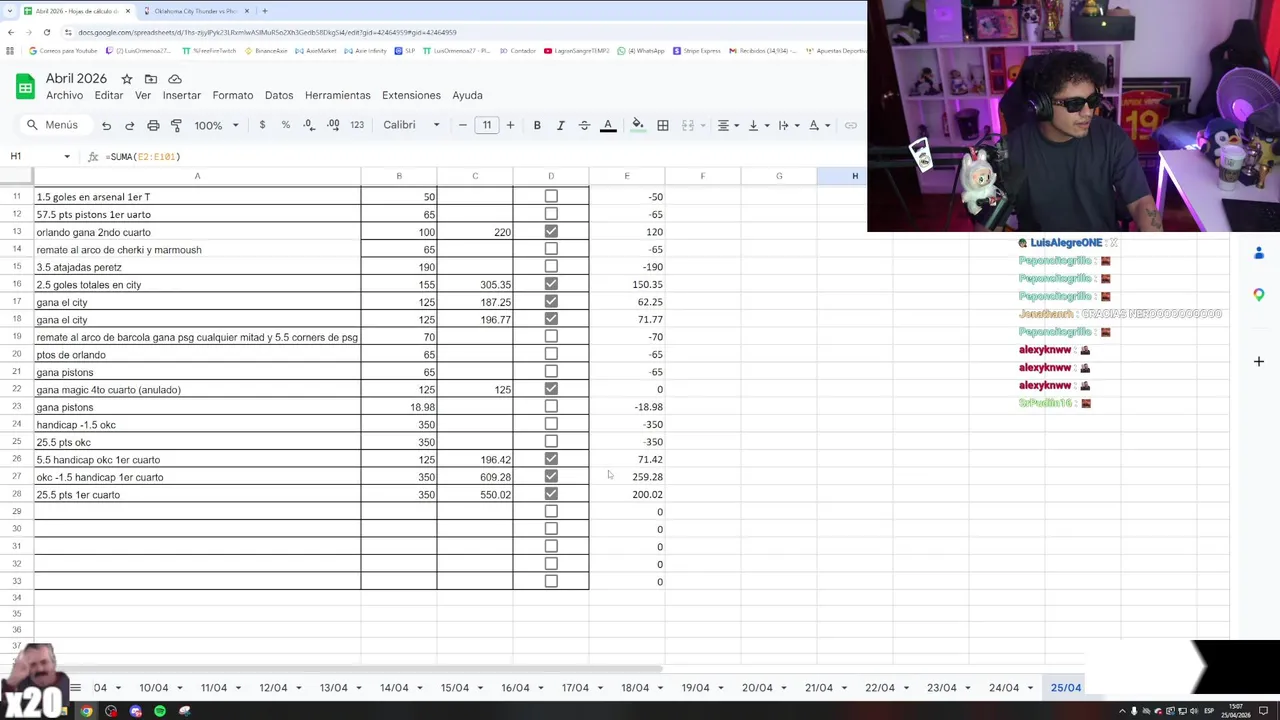Star the Abril 2026 document

click(x=127, y=79)
